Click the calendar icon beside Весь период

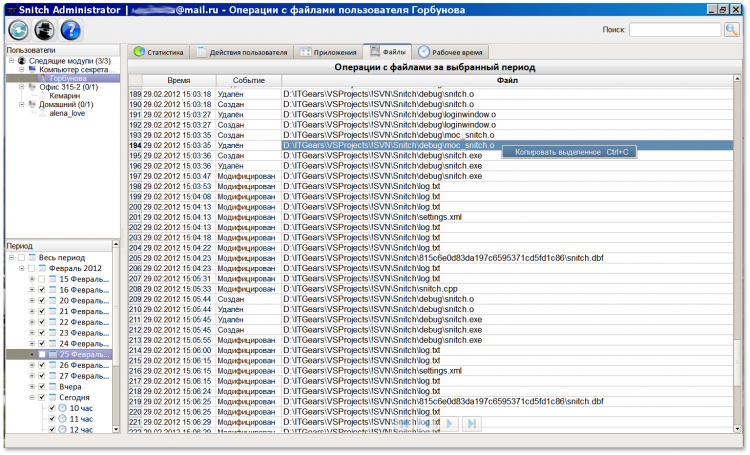coord(32,257)
